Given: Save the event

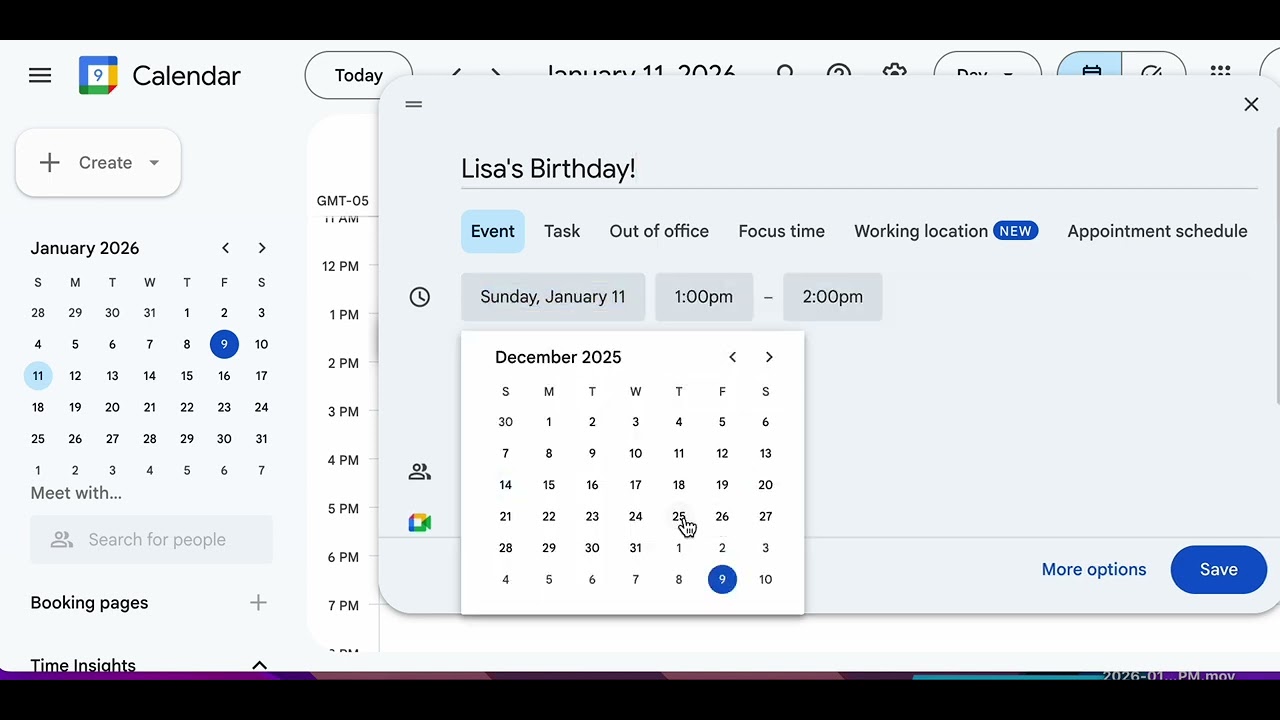Looking at the screenshot, I should 1218,570.
